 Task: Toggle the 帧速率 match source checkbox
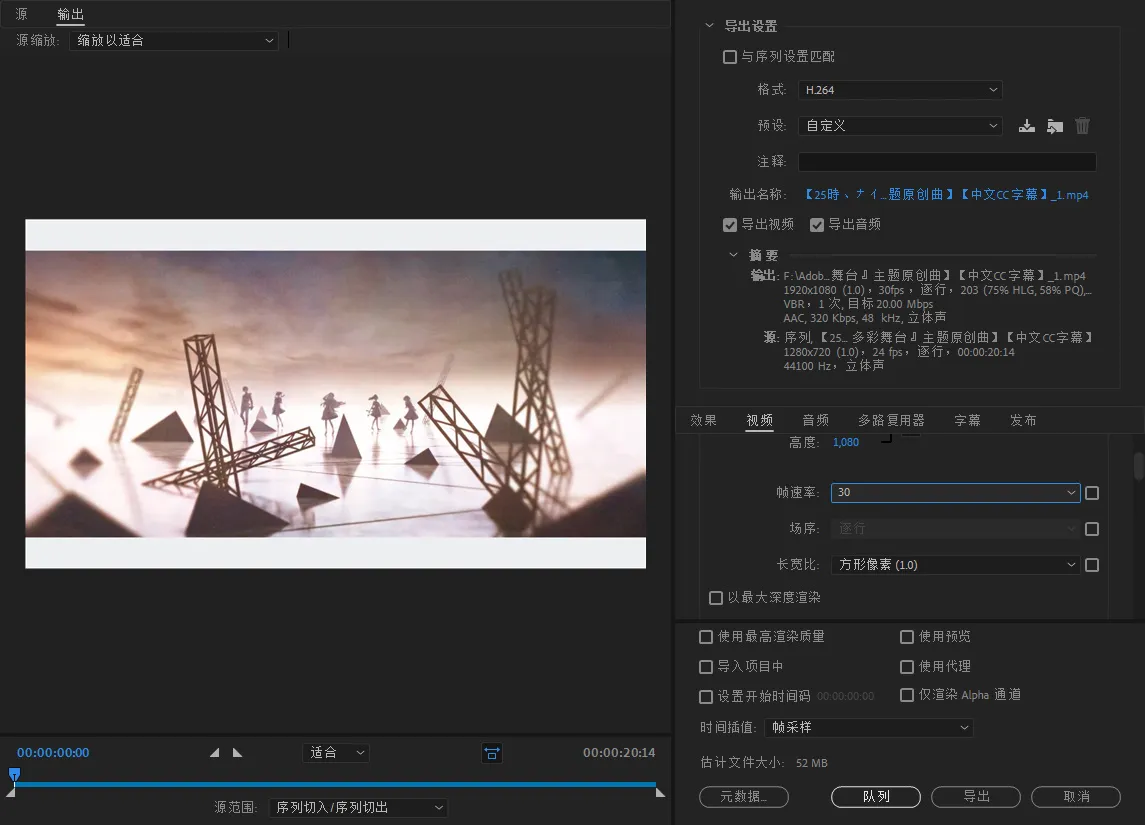click(1092, 493)
